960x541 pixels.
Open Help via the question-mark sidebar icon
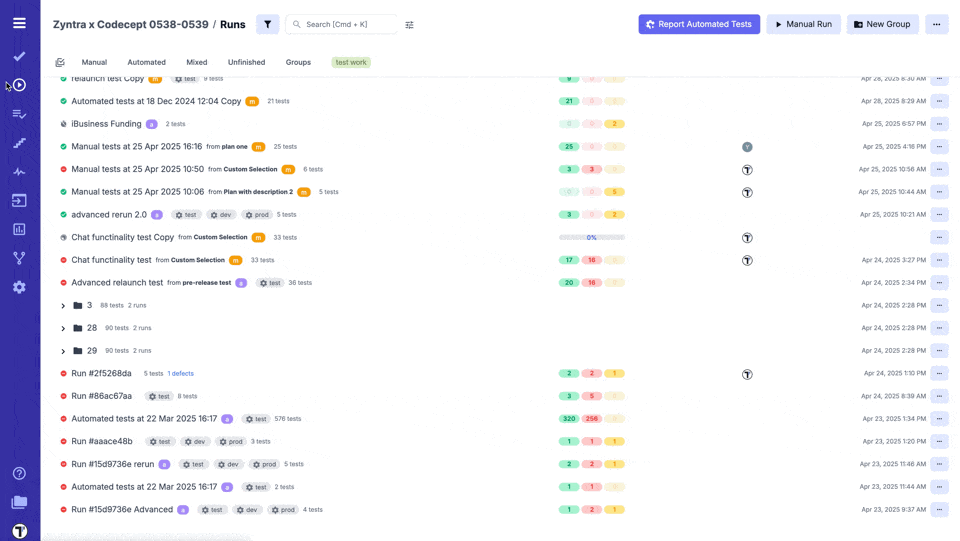[x=20, y=473]
